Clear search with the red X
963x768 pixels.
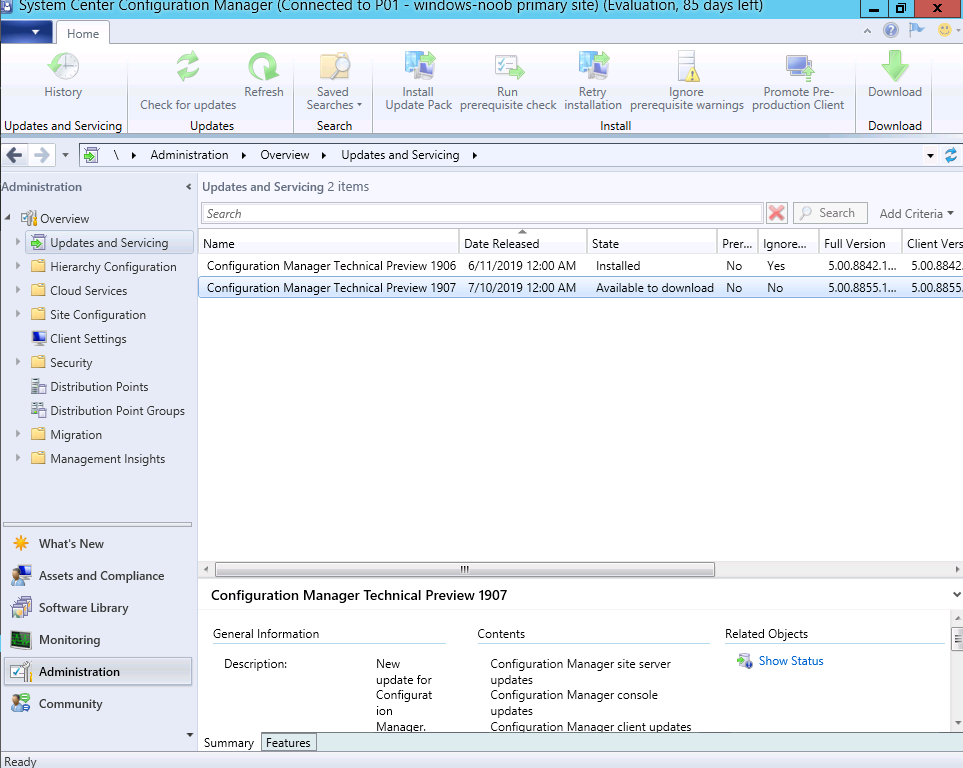click(776, 213)
